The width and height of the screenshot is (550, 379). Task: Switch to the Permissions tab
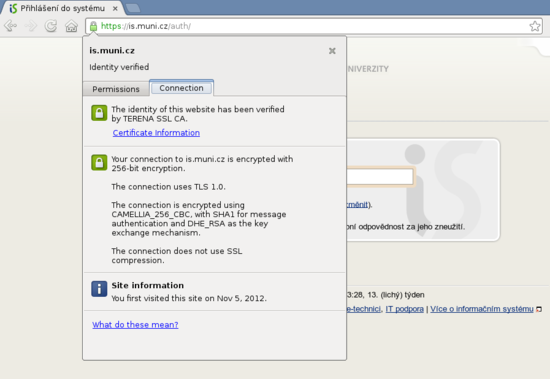pos(116,89)
